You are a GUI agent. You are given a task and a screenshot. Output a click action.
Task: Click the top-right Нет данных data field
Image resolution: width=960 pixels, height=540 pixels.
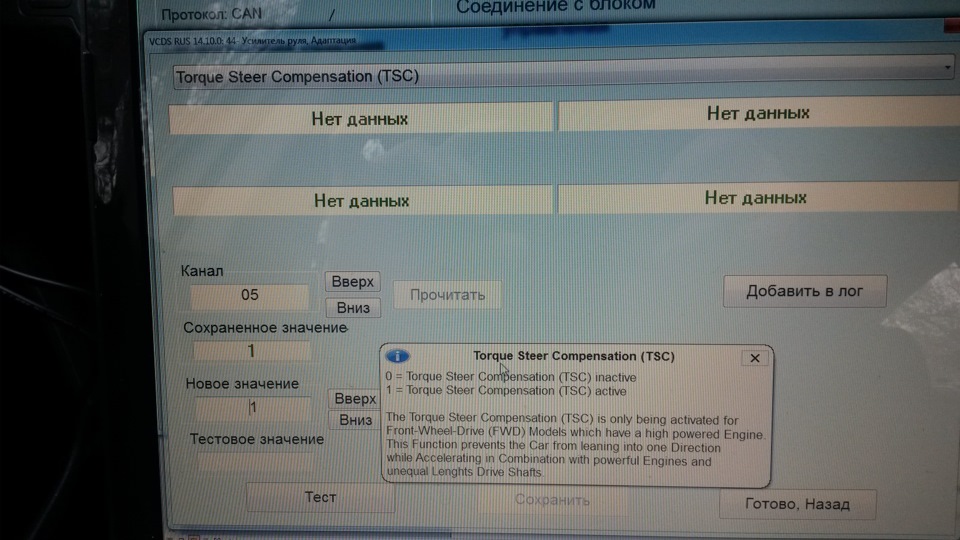click(x=759, y=114)
